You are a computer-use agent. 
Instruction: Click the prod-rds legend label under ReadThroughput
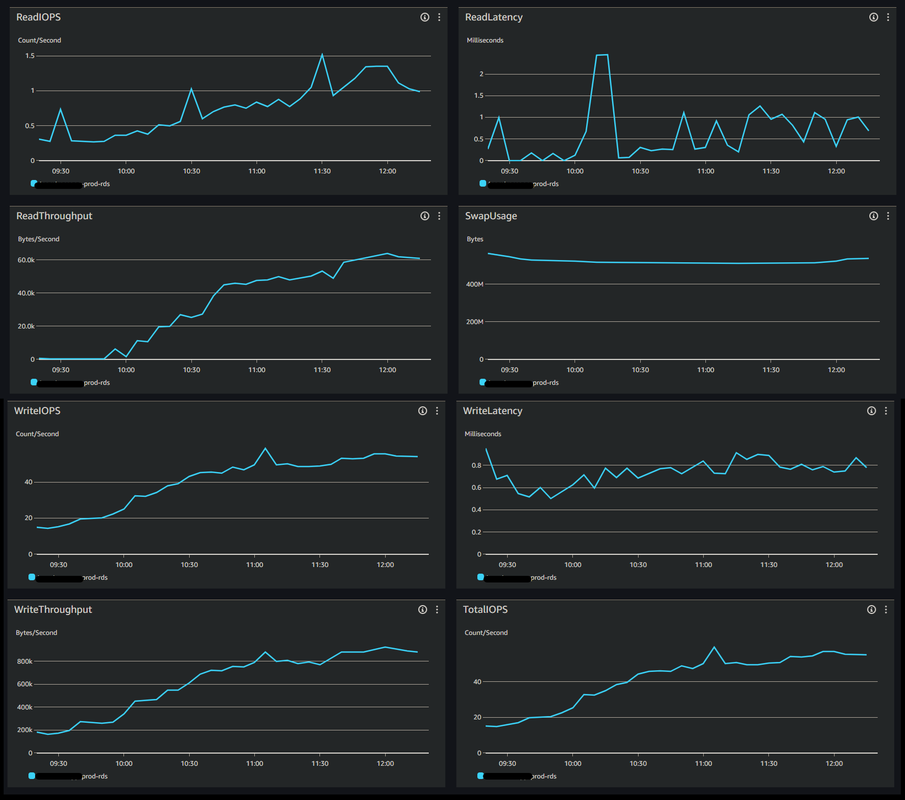[96, 383]
